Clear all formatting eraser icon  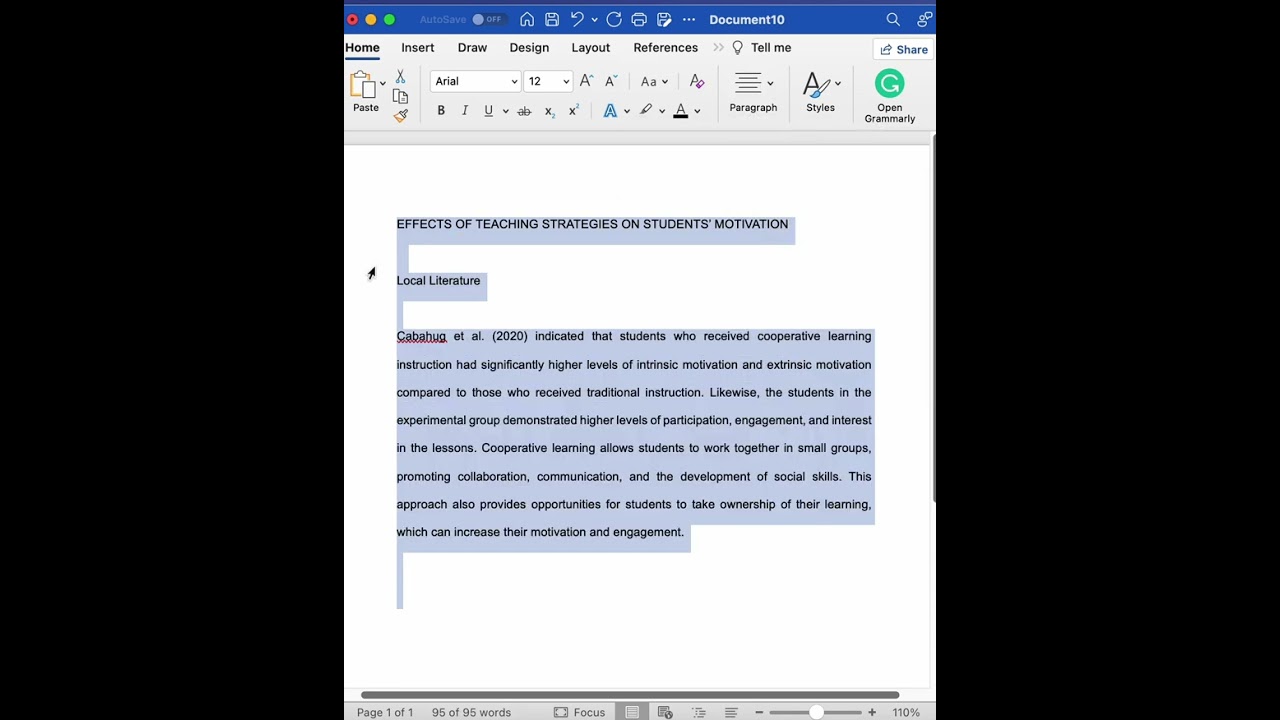coord(697,81)
